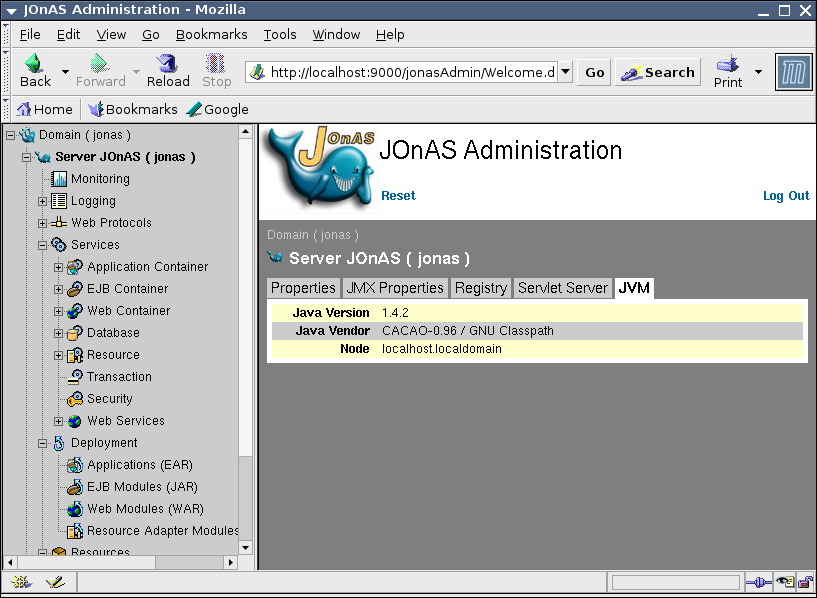
Task: Expand the Application Container node
Action: [x=58, y=267]
